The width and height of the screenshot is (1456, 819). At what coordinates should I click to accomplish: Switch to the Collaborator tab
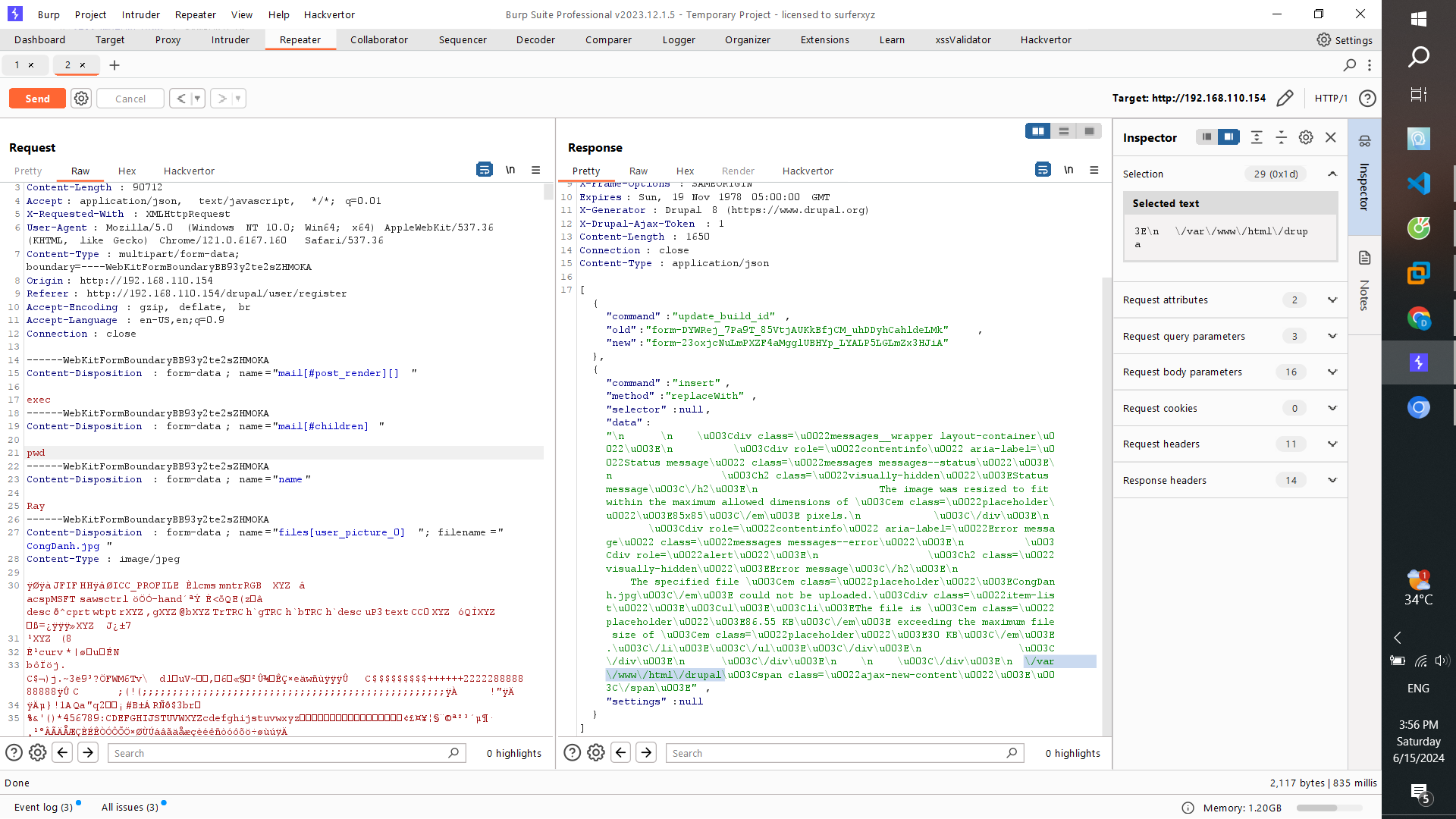point(379,40)
